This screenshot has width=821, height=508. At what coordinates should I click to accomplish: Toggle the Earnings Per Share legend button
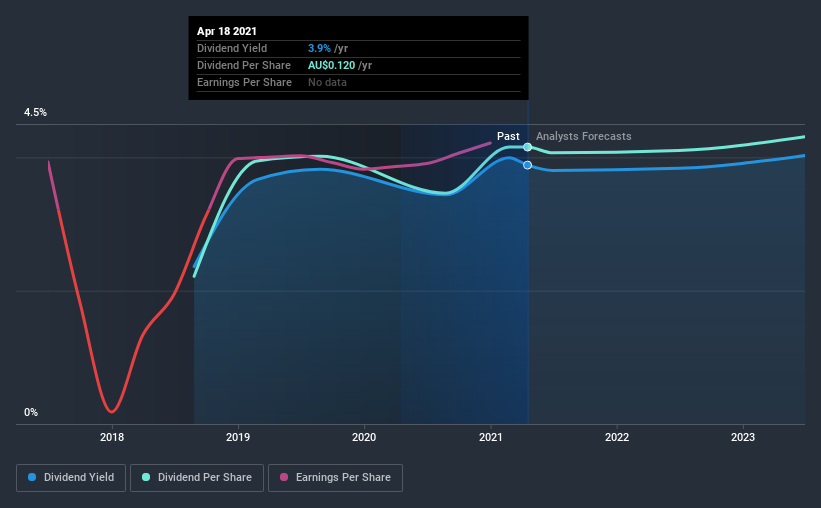click(335, 478)
